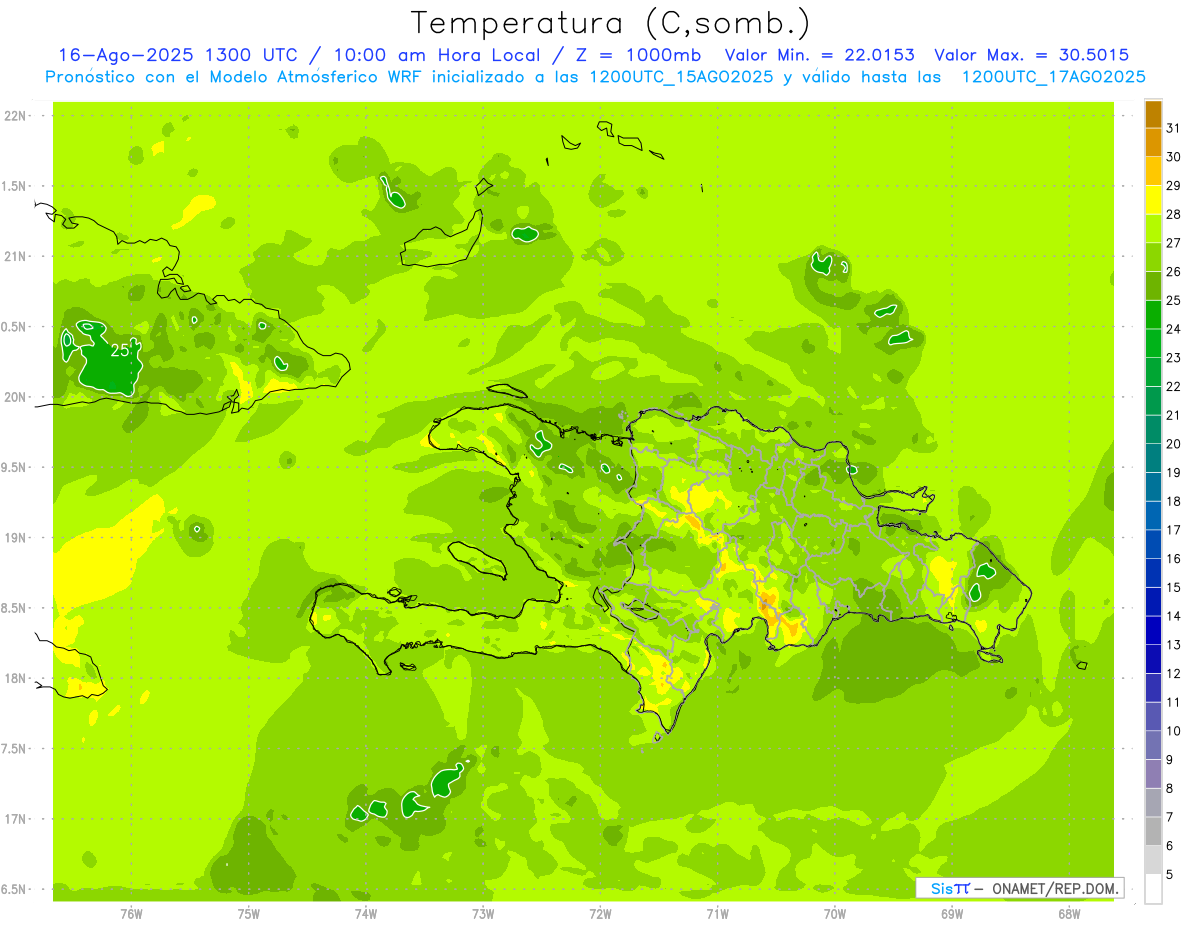Image resolution: width=1200 pixels, height=927 pixels.
Task: Click the legend value '31'
Action: click(1174, 128)
